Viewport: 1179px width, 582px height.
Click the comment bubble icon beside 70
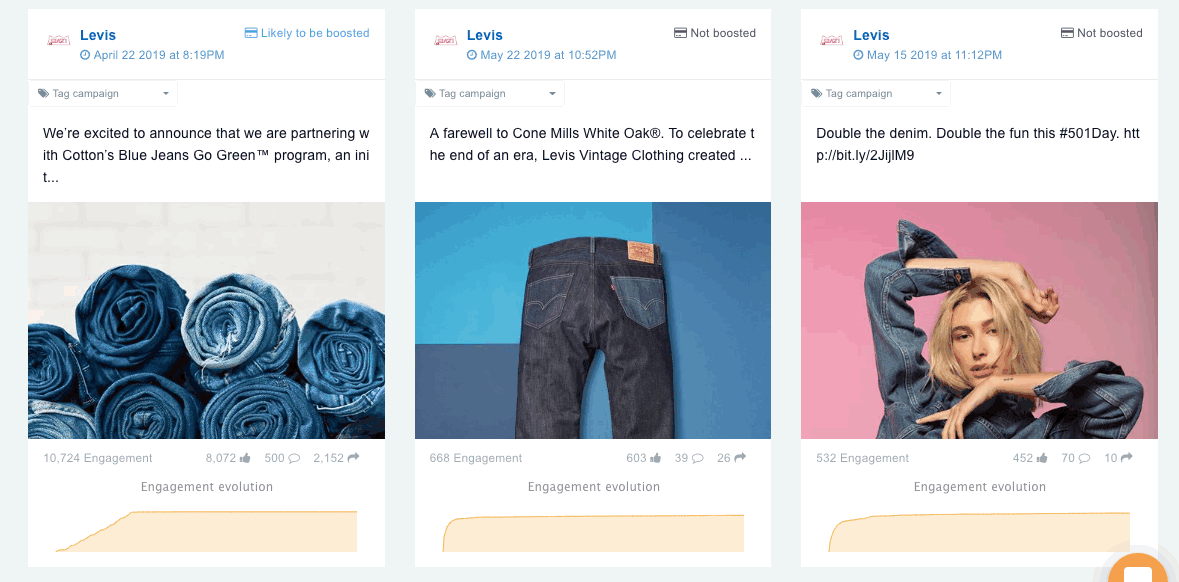1084,458
